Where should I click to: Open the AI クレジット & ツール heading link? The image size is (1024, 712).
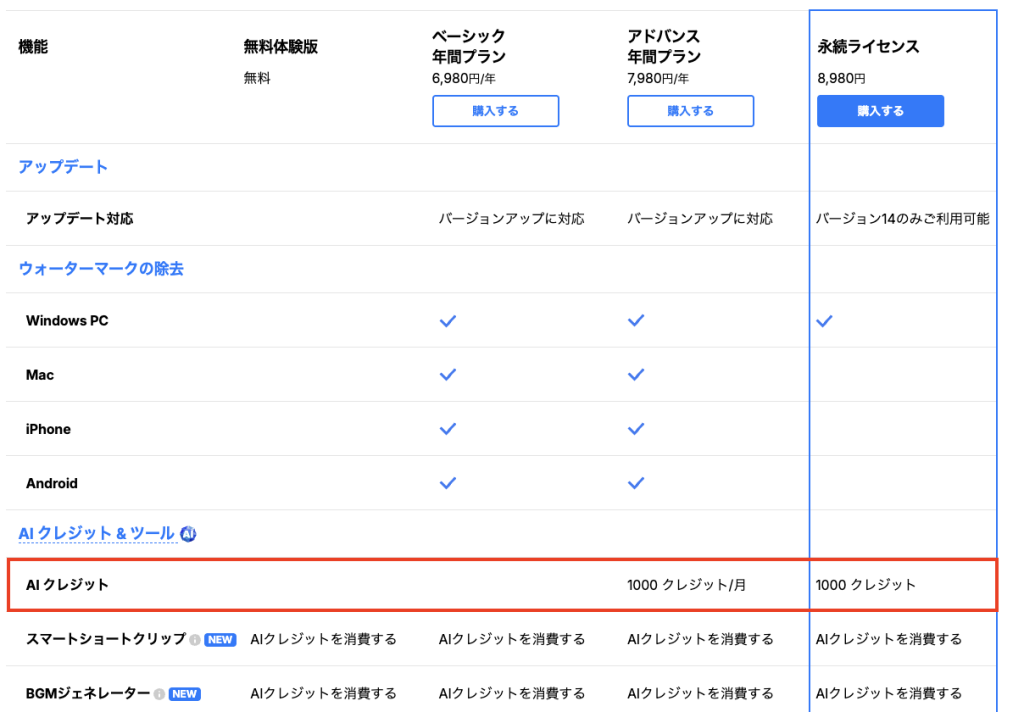point(96,534)
